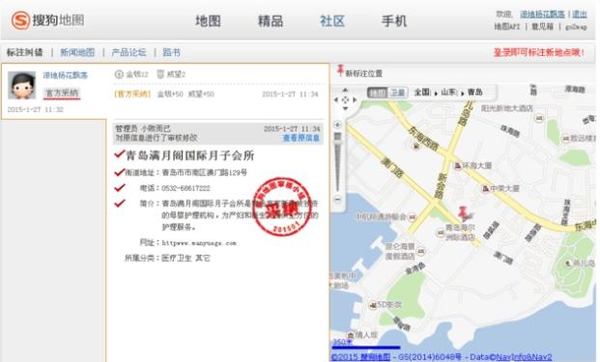Open the 社区 navigation tab

point(332,21)
